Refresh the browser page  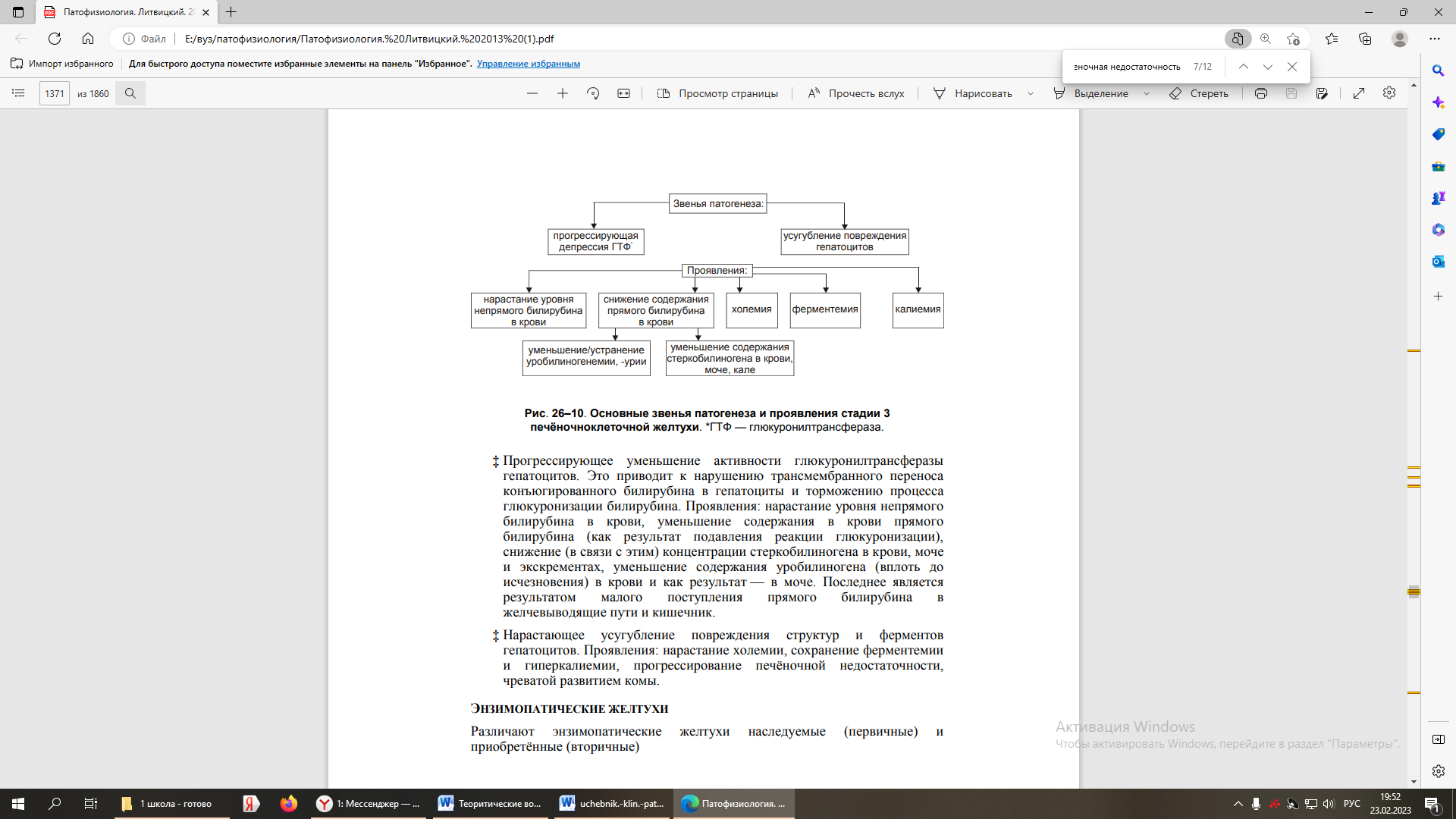[x=55, y=39]
